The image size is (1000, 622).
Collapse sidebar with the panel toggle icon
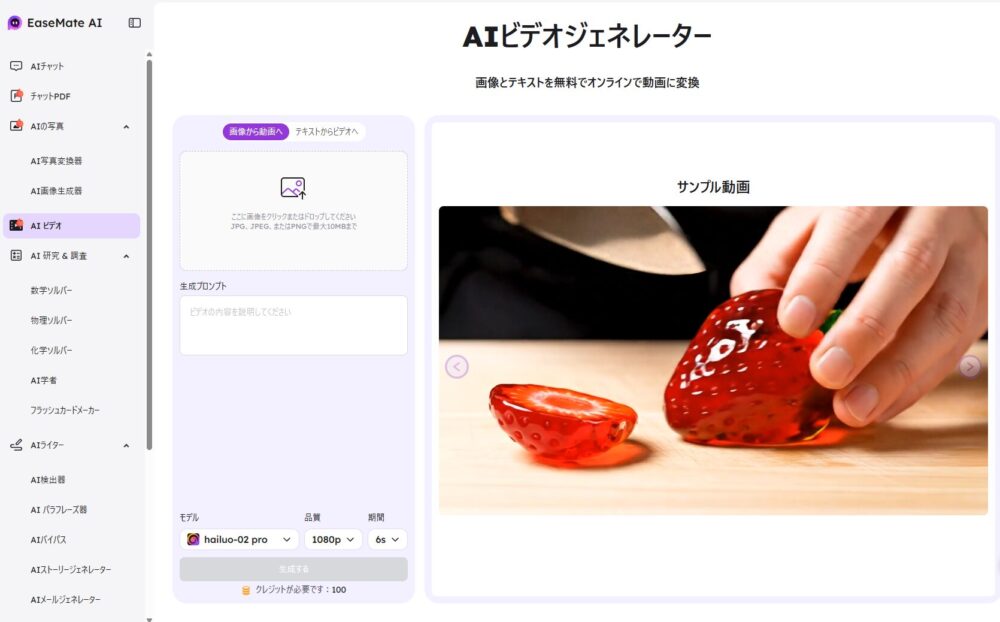[x=135, y=23]
